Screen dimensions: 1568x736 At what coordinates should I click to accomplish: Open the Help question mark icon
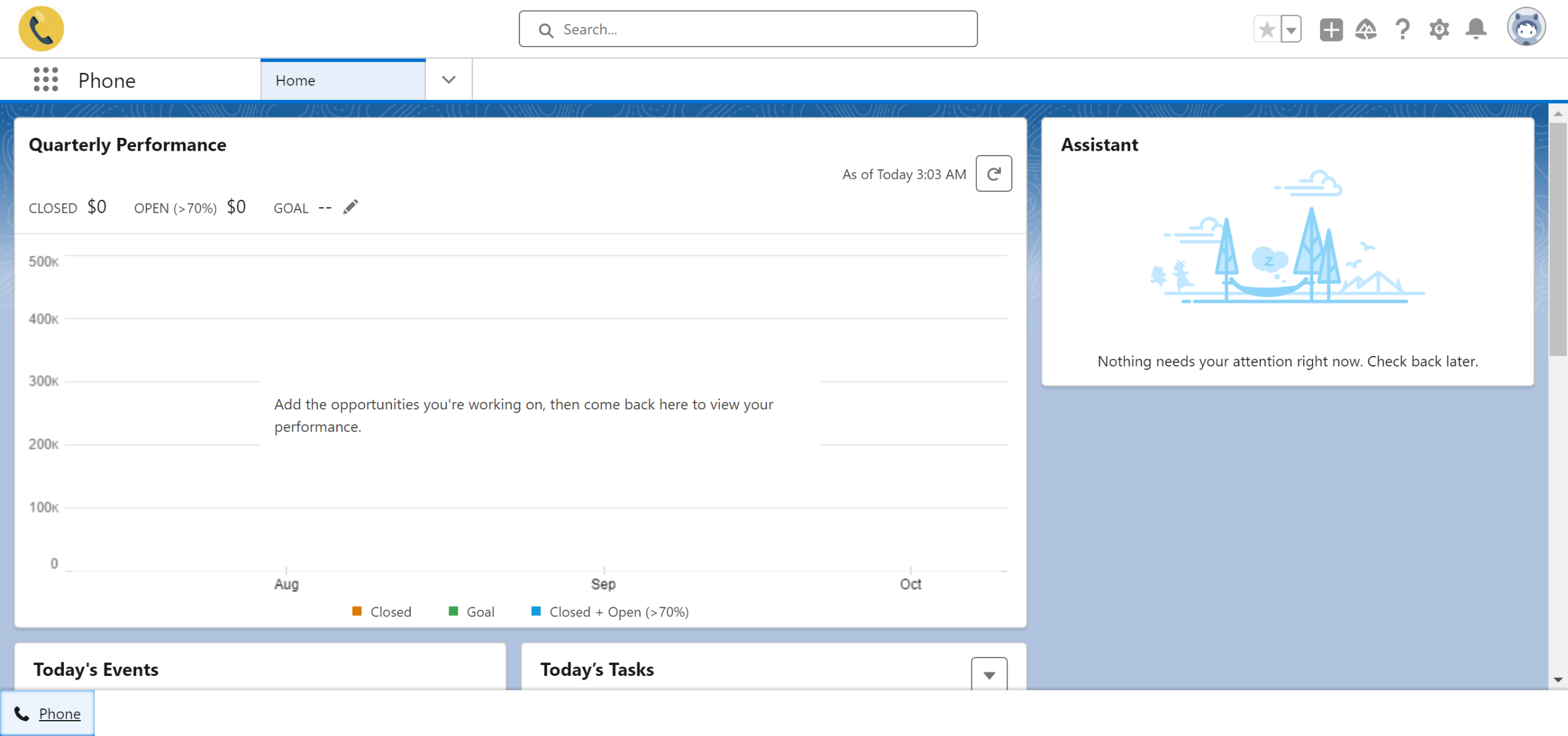click(1403, 29)
